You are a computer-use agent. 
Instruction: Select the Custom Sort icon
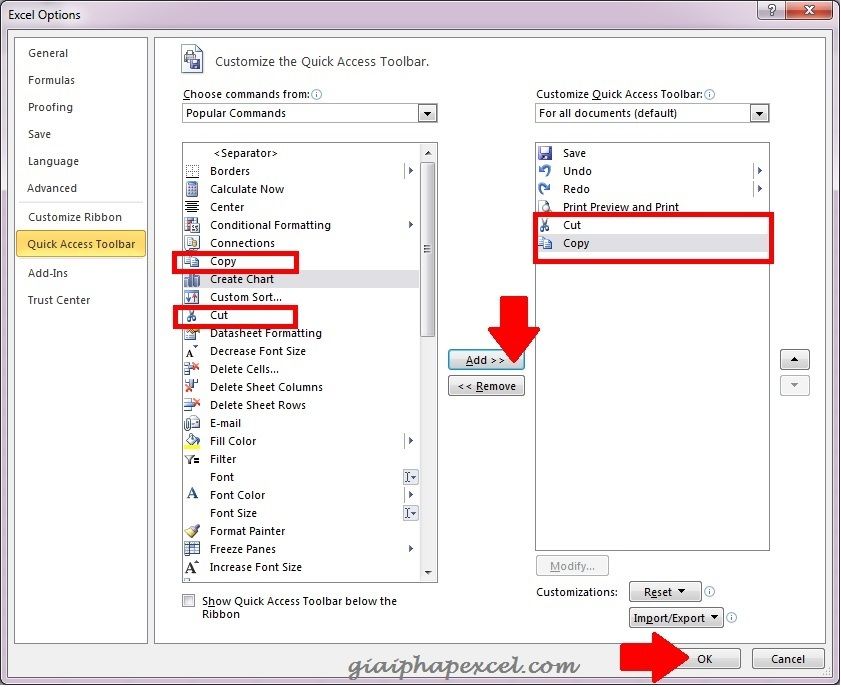point(192,297)
